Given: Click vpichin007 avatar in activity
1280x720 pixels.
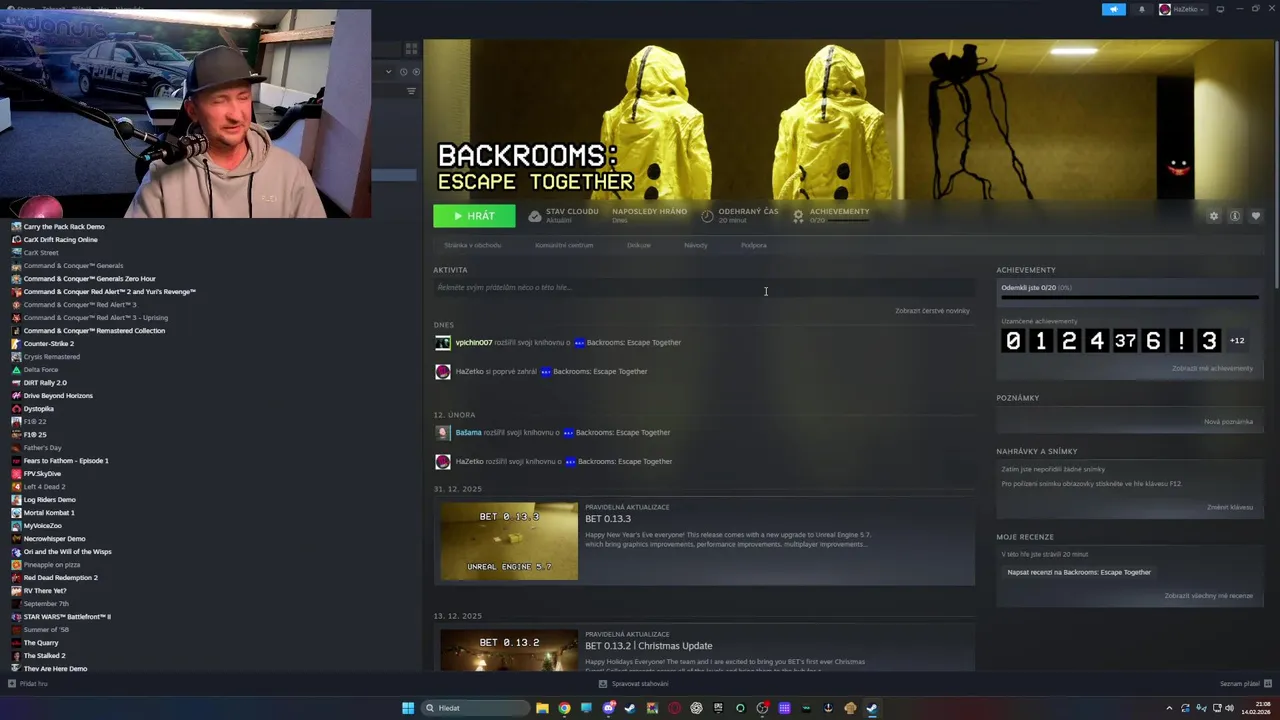Looking at the screenshot, I should click(x=443, y=343).
